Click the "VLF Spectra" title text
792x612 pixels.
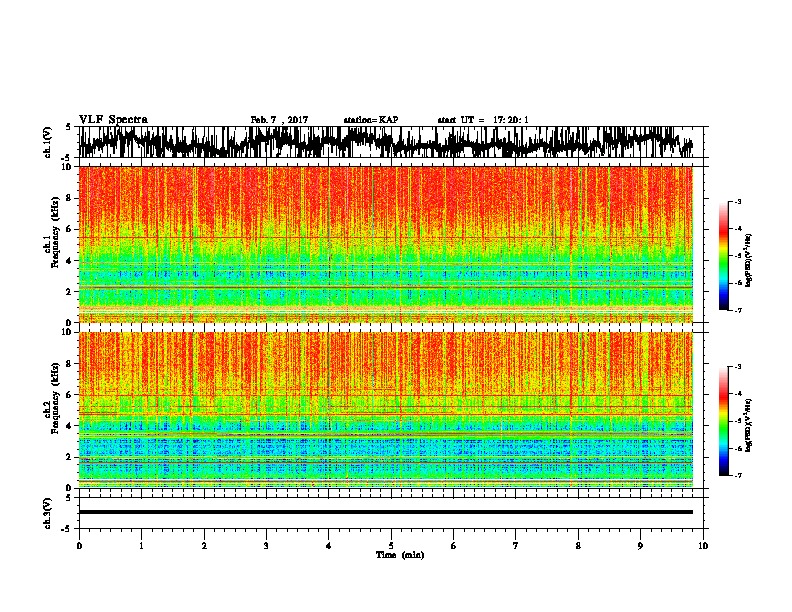[x=113, y=119]
